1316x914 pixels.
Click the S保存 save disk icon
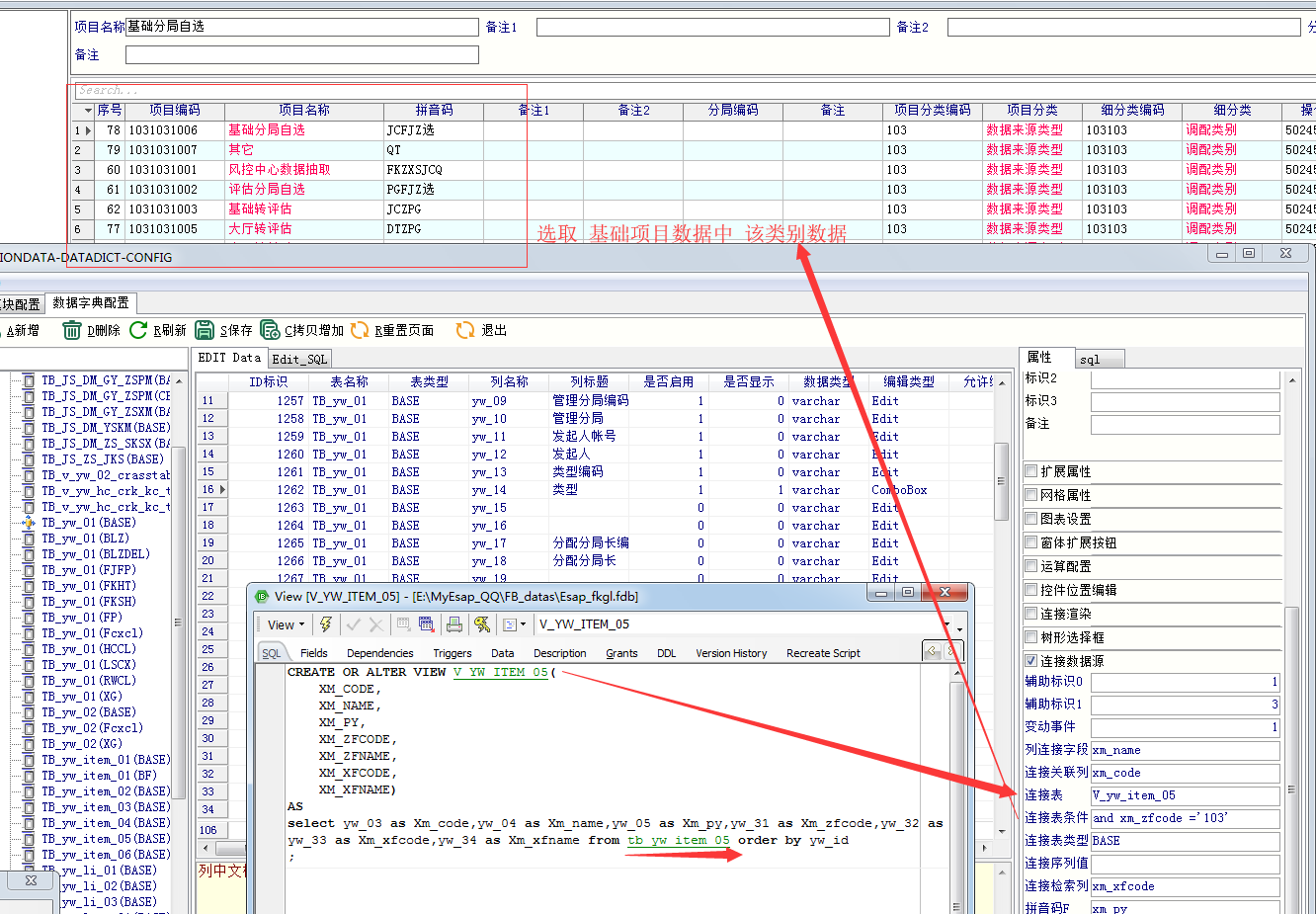(x=205, y=330)
